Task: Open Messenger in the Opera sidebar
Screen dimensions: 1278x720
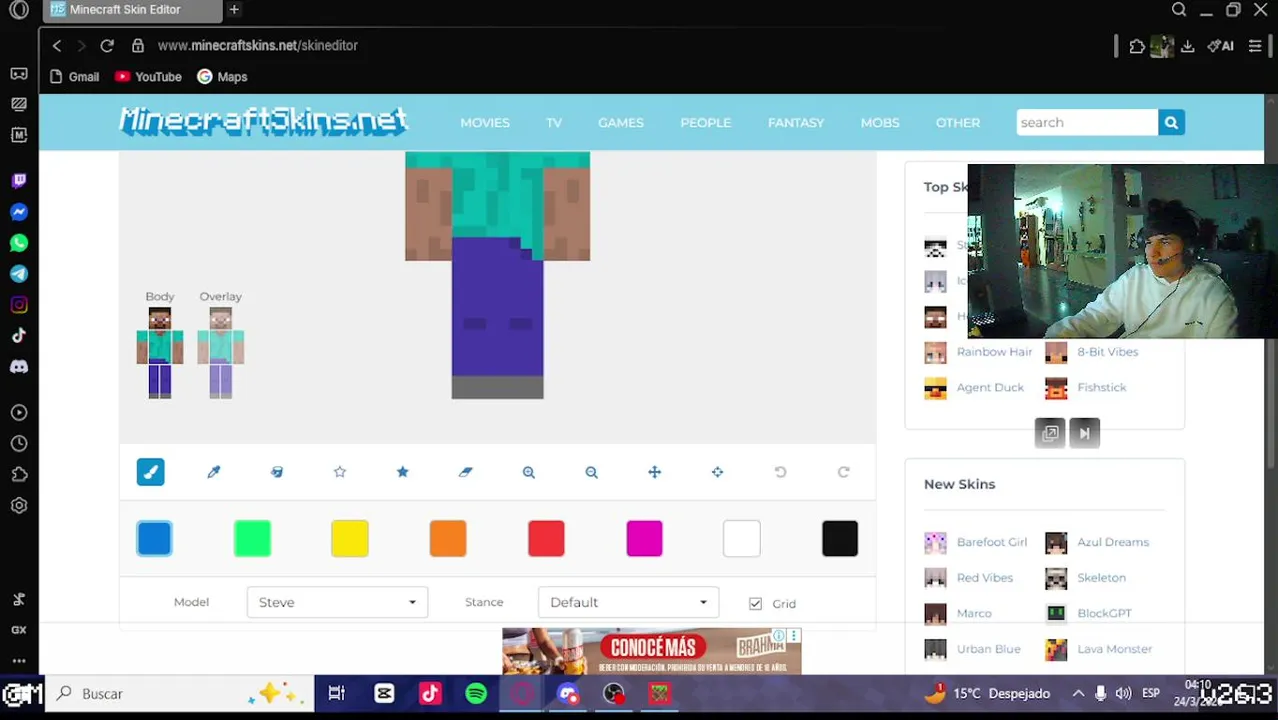Action: click(x=19, y=212)
